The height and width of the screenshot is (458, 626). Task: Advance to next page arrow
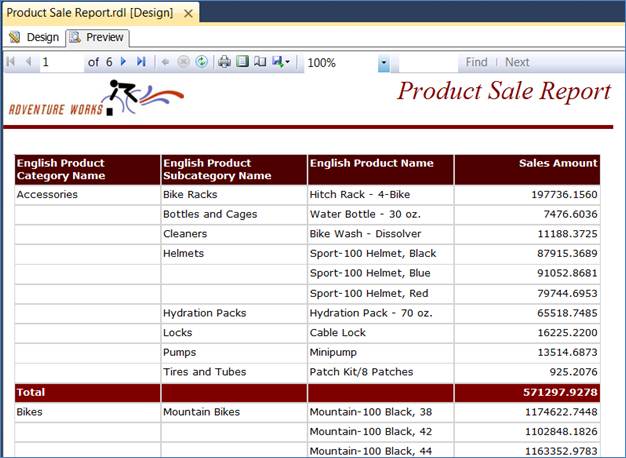(x=124, y=62)
